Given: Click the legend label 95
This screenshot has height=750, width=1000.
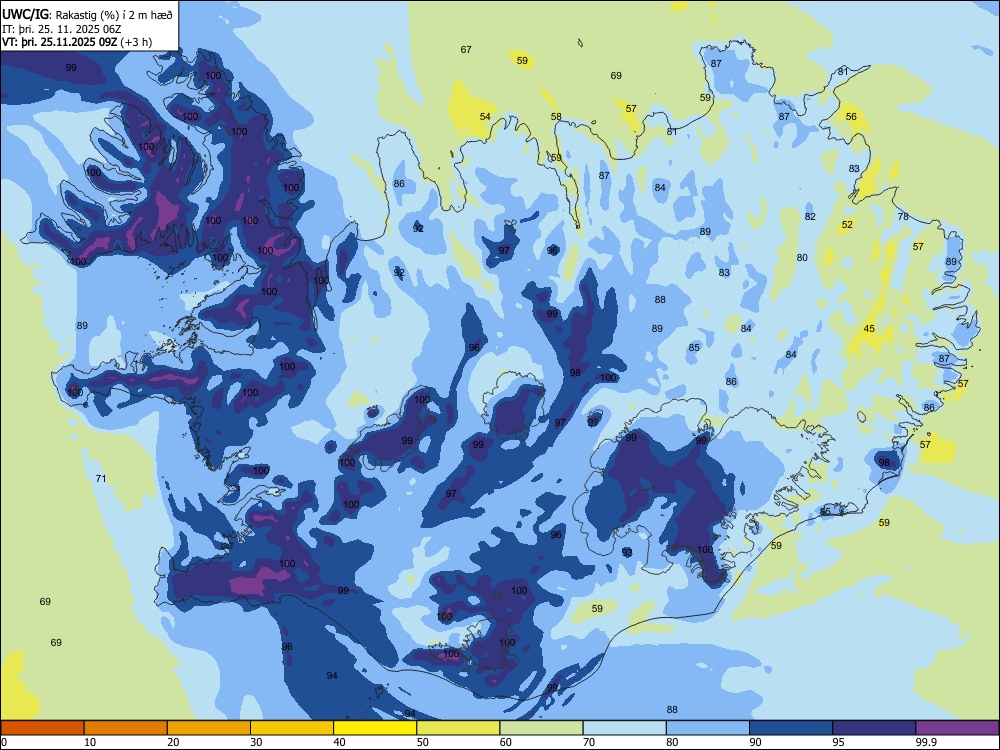Looking at the screenshot, I should click(839, 742).
